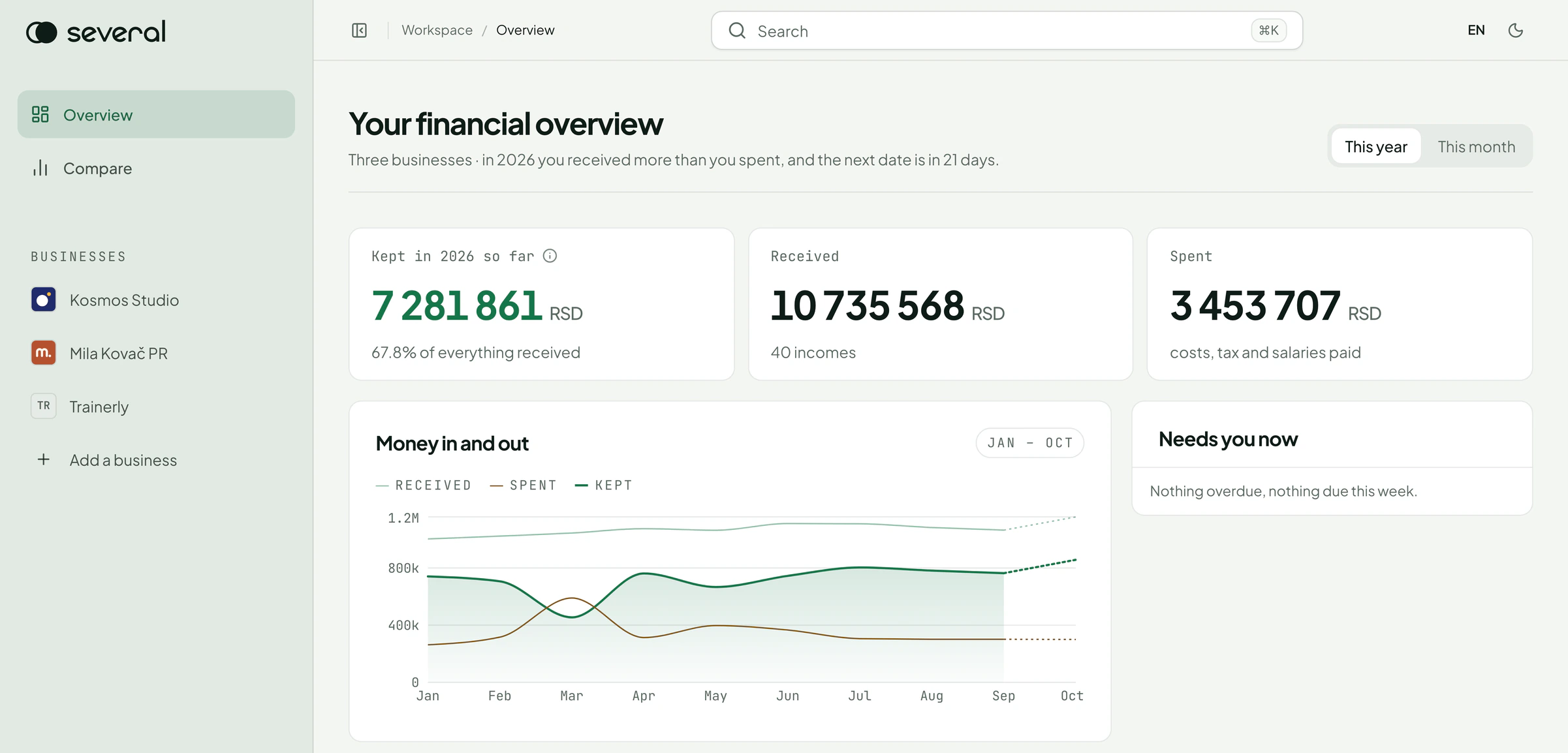Change language with EN button
1568x753 pixels.
tap(1476, 30)
